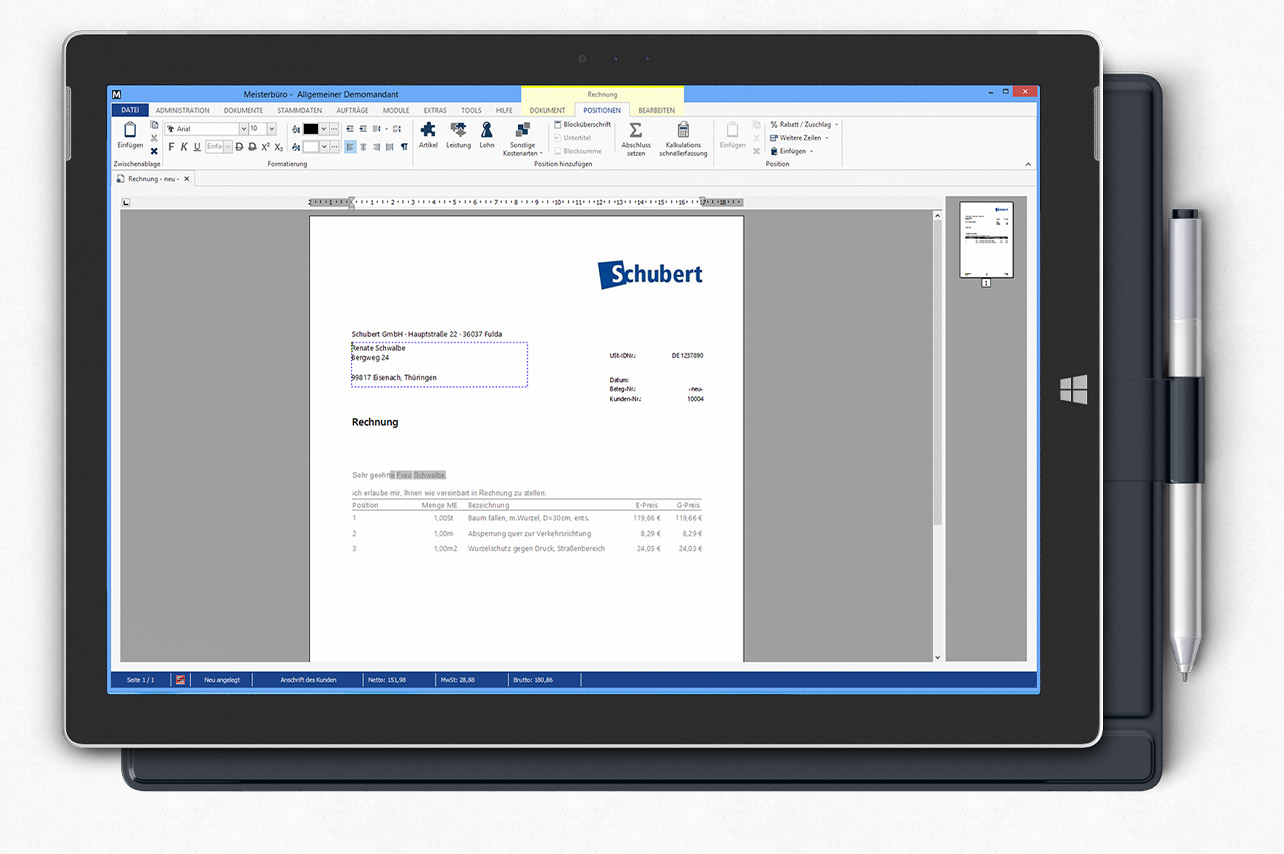Add a Lohn position
This screenshot has height=854, width=1284.
(487, 135)
